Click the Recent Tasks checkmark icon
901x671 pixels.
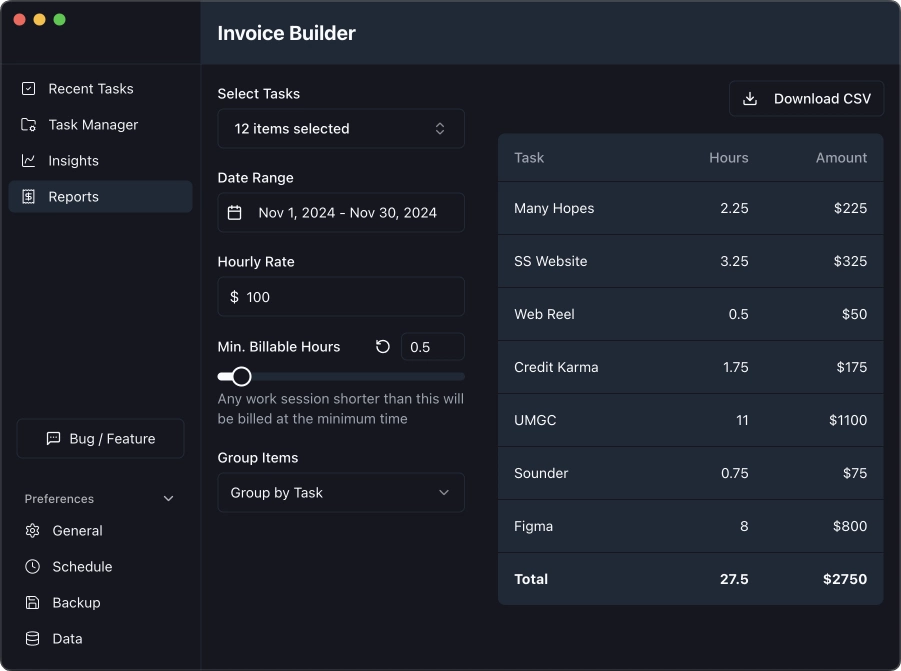coord(28,88)
